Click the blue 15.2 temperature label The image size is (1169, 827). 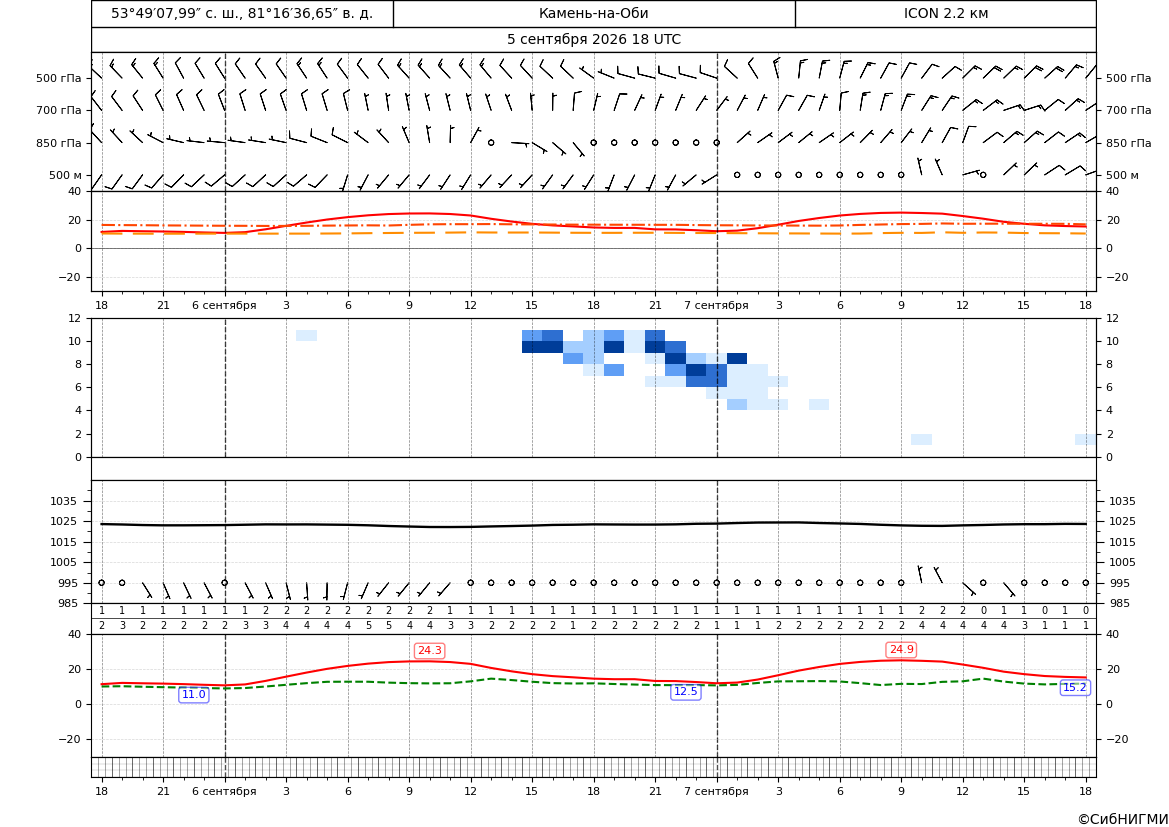1074,688
